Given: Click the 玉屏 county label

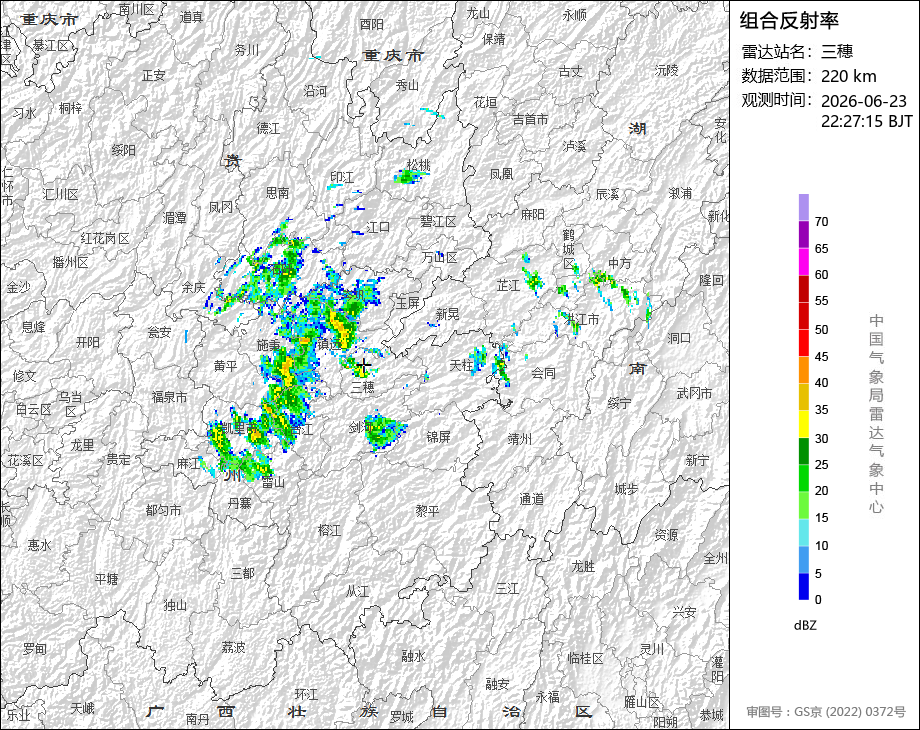Looking at the screenshot, I should [x=408, y=303].
